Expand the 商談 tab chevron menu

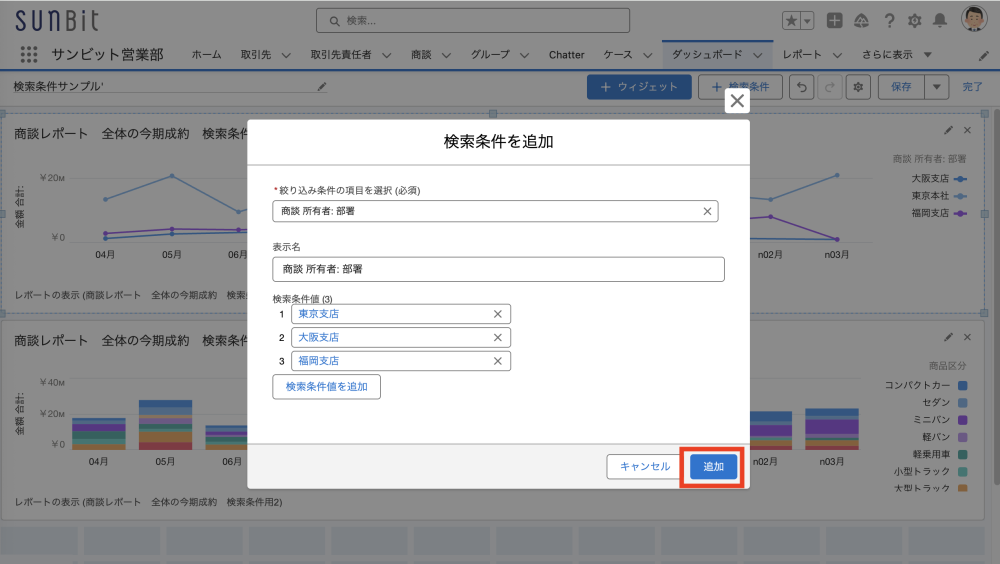[x=446, y=55]
